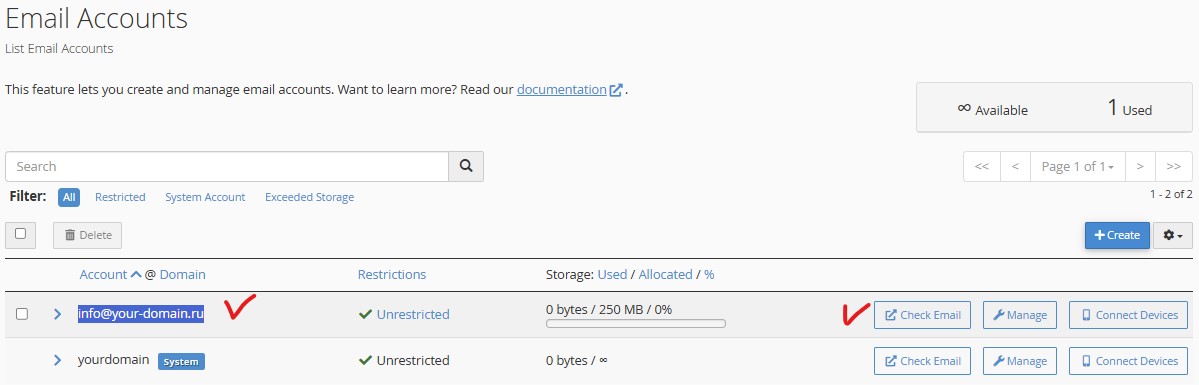Select the Restricted filter
The height and width of the screenshot is (385, 1199).
click(120, 197)
